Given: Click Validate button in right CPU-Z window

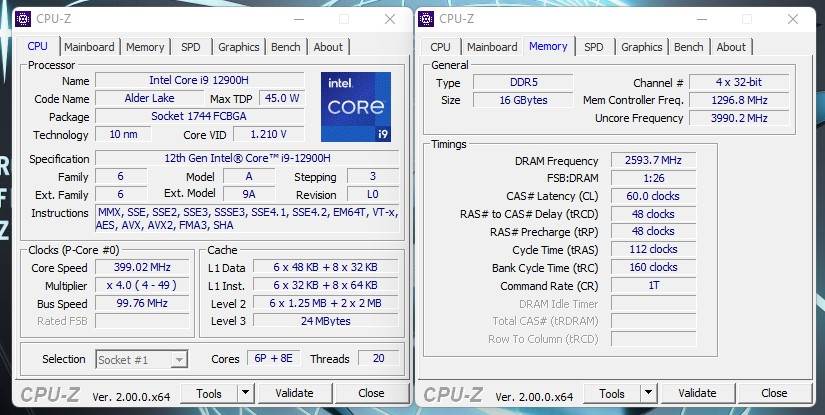Looking at the screenshot, I should click(698, 393).
